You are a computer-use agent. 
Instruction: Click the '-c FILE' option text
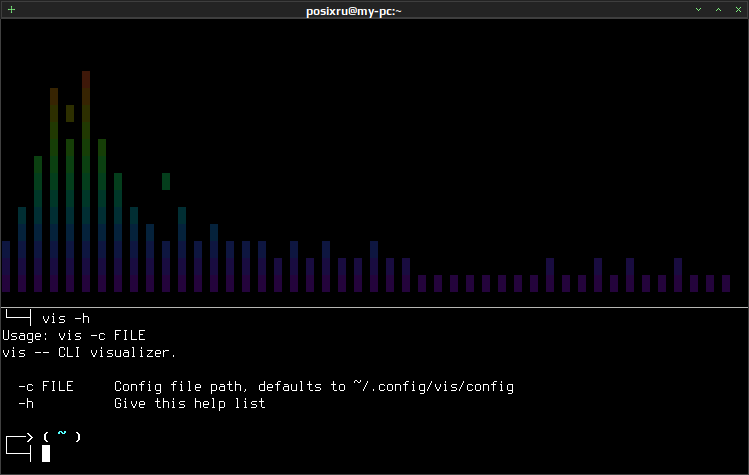(x=46, y=386)
